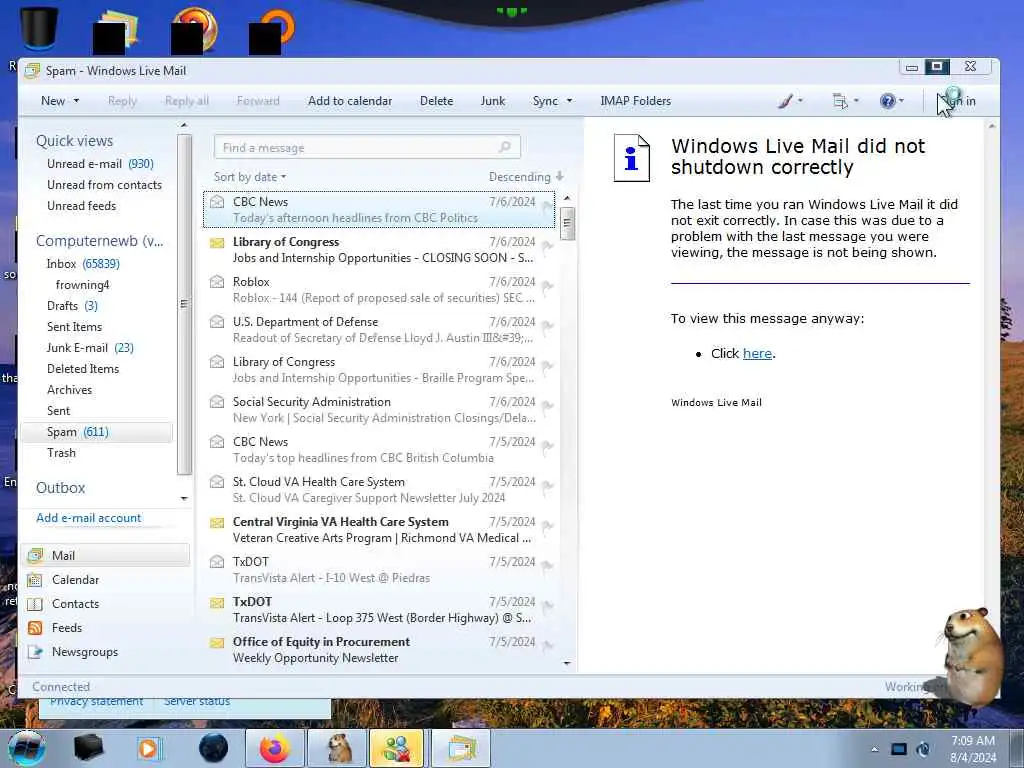Expand the paintbrush colorizer dropdown arrow

pos(801,101)
